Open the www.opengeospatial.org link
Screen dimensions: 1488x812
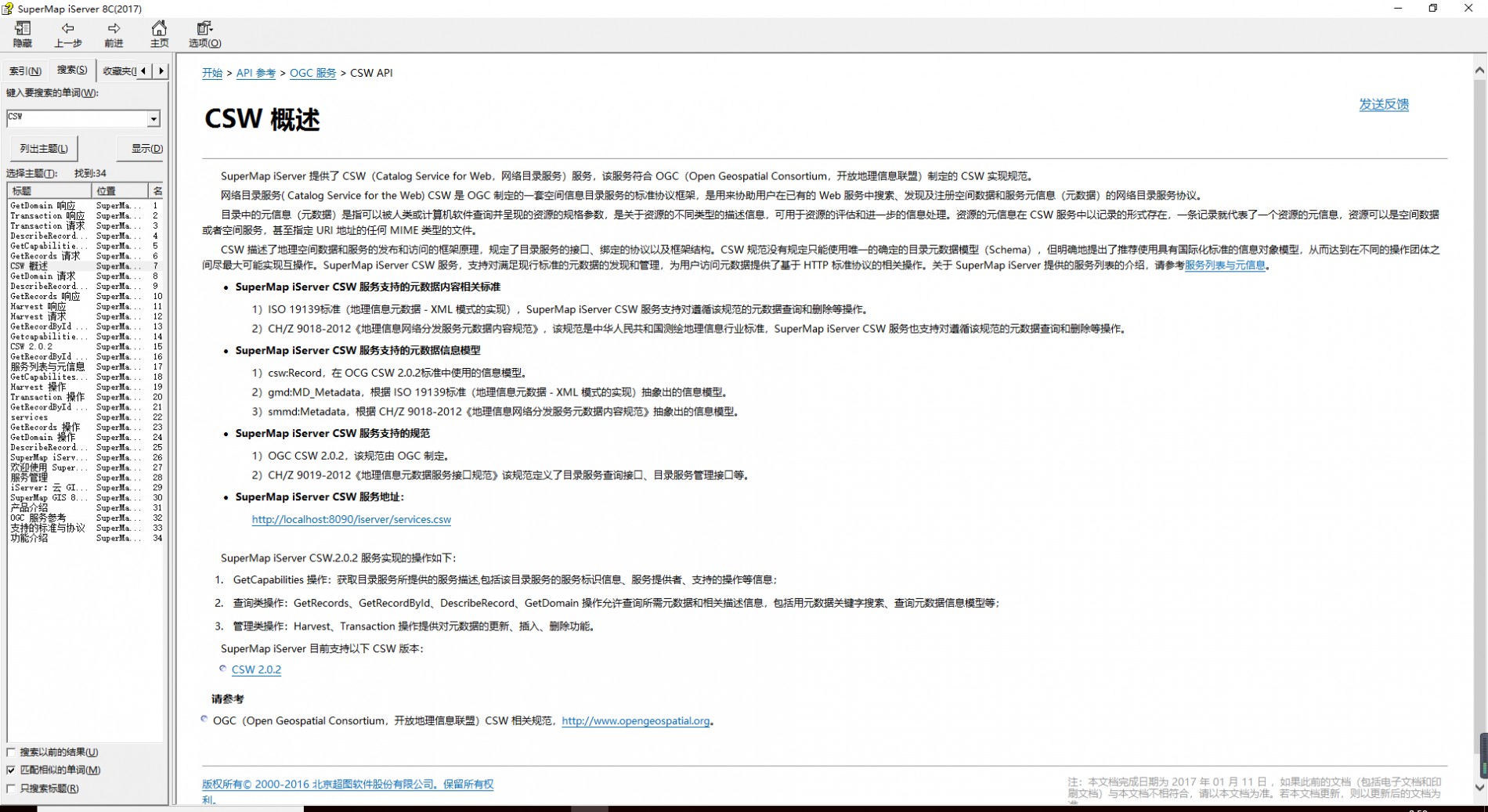coord(636,721)
